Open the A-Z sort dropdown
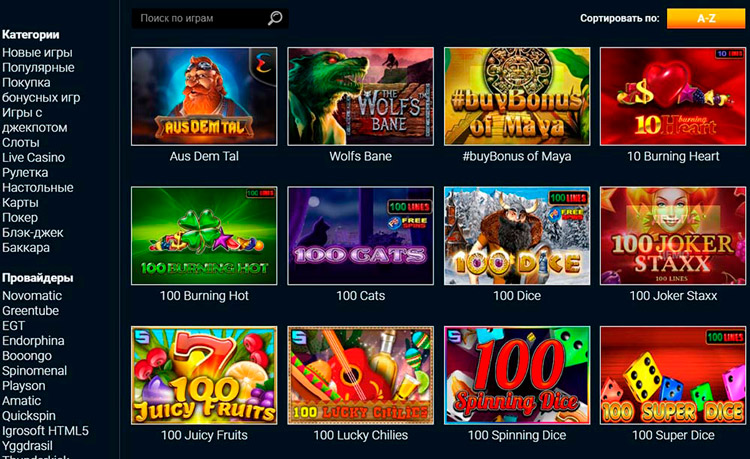 pos(706,18)
